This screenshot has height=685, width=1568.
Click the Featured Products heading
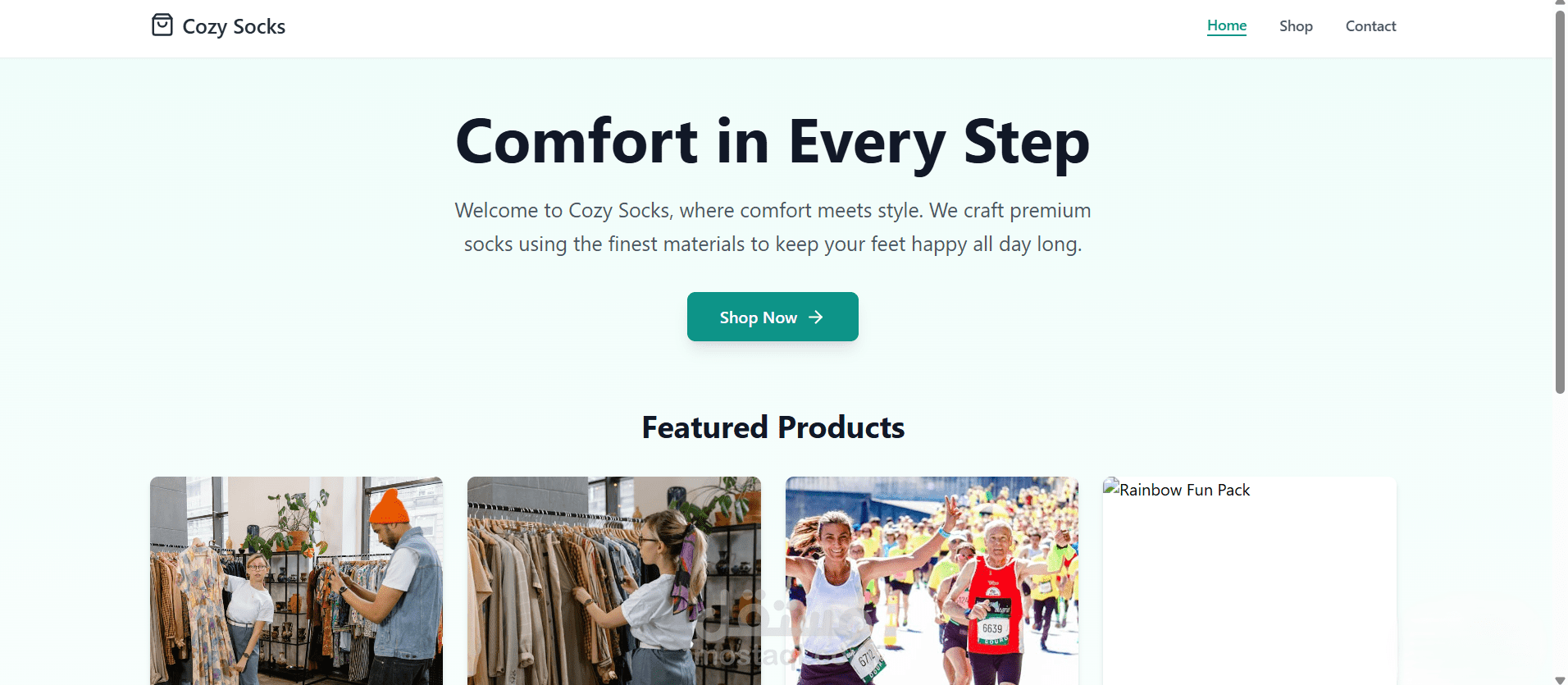click(x=773, y=427)
